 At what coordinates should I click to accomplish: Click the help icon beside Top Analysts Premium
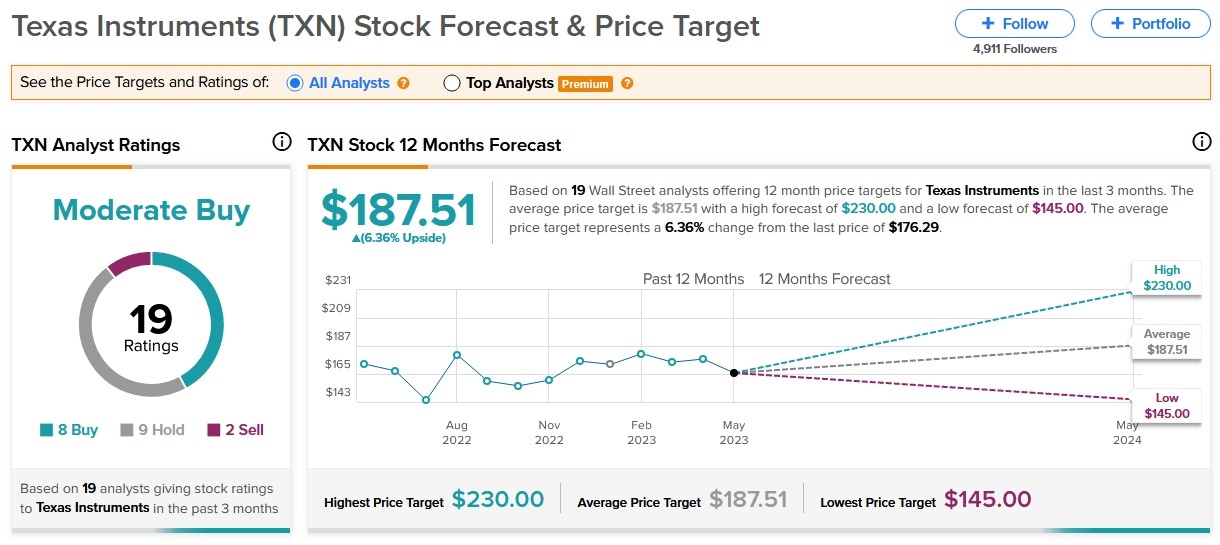627,83
